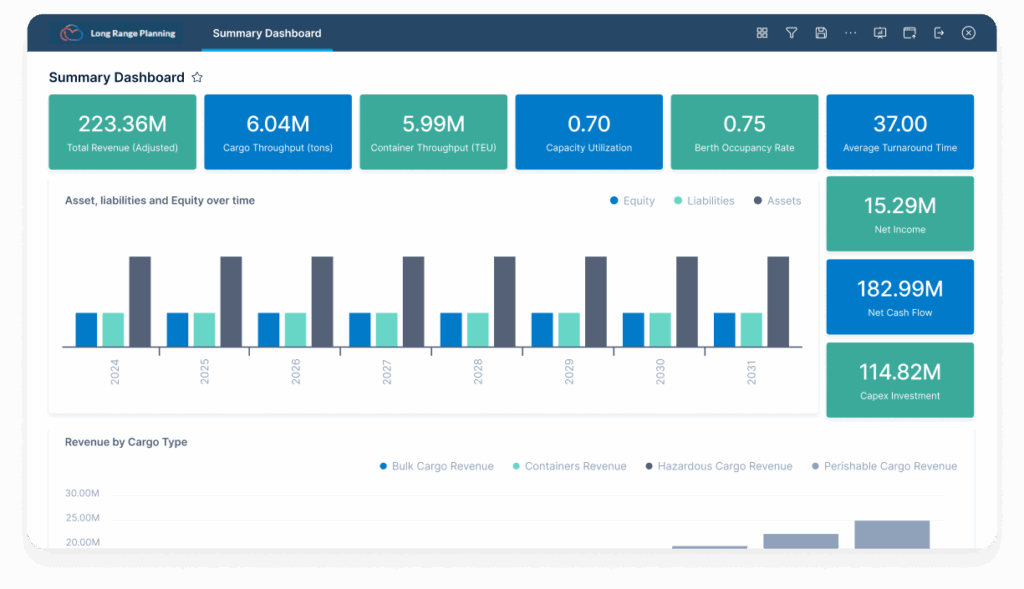Open the presentation mode icon
1024x589 pixels.
(880, 33)
